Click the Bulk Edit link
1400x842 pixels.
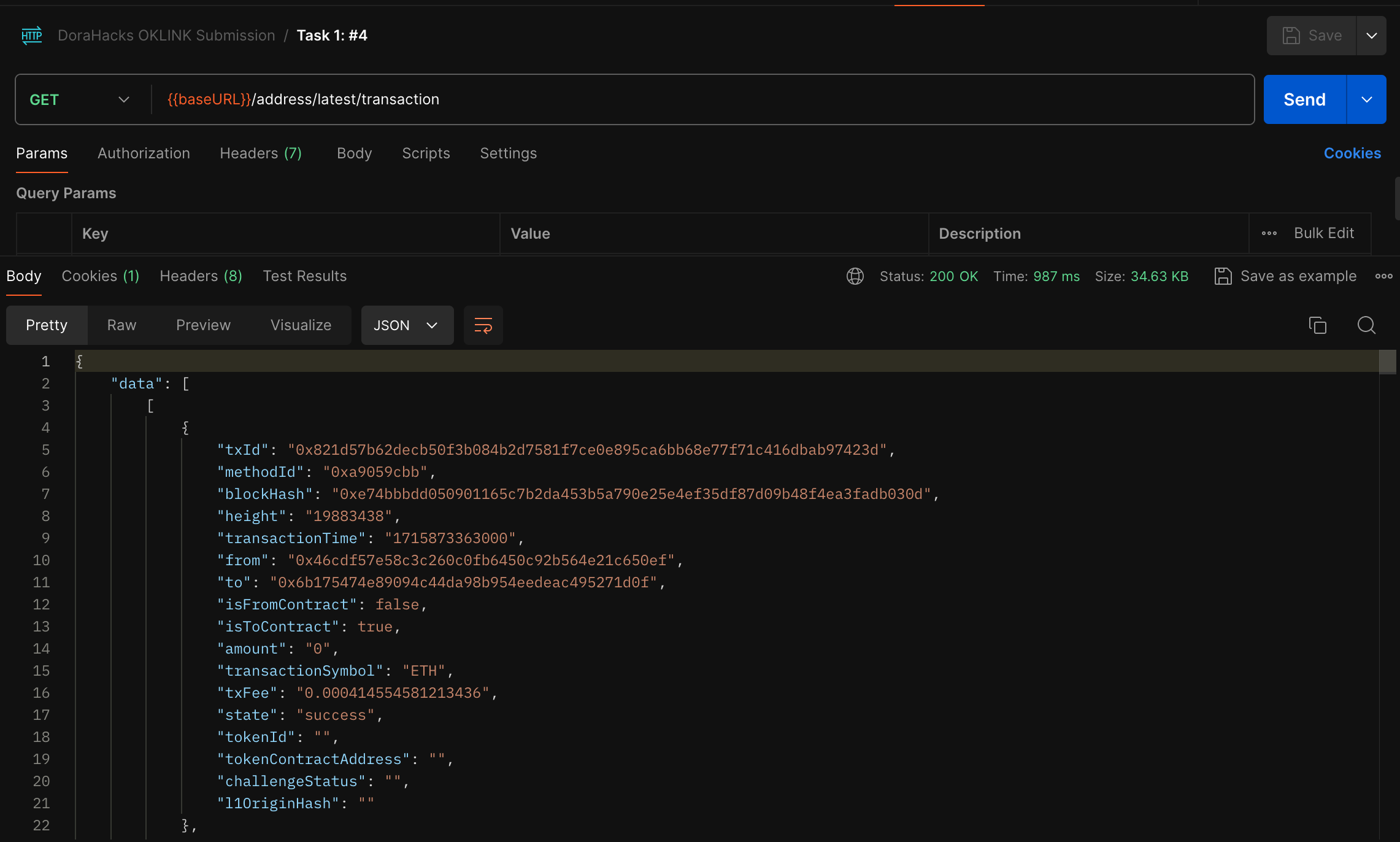click(x=1323, y=233)
